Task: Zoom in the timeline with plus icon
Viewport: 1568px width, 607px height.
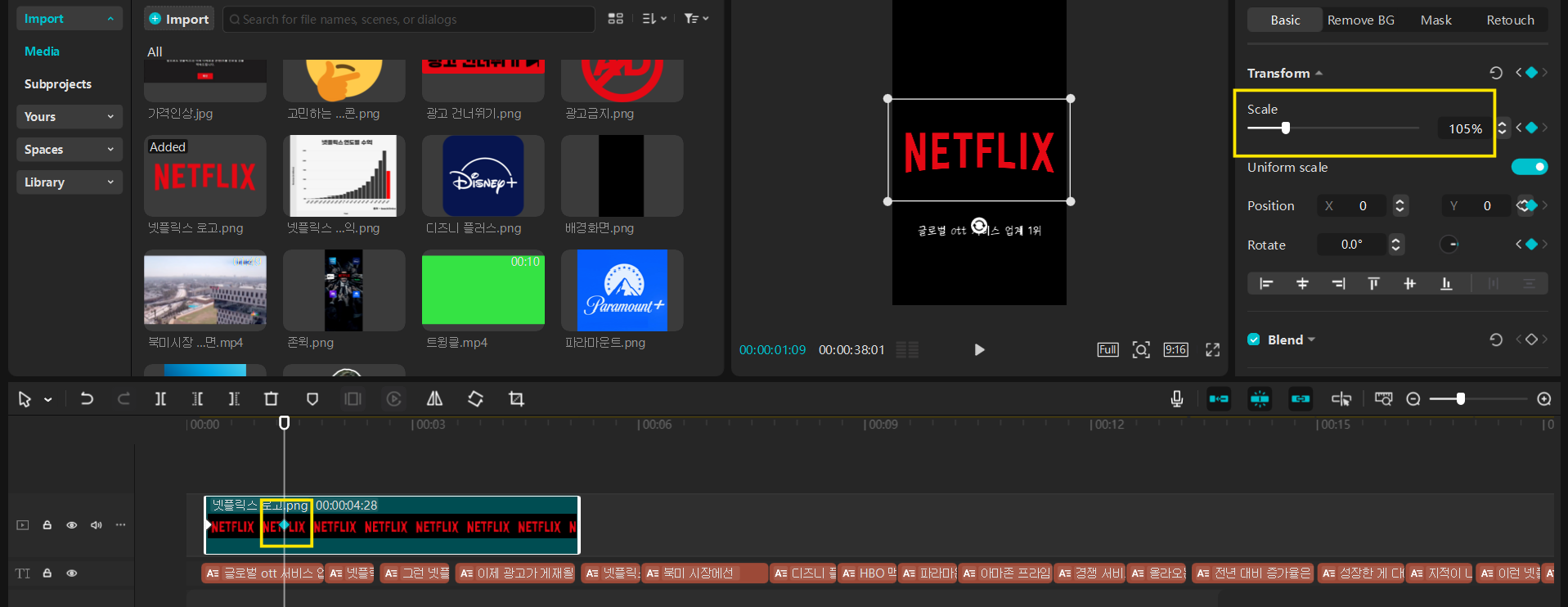Action: [1544, 398]
